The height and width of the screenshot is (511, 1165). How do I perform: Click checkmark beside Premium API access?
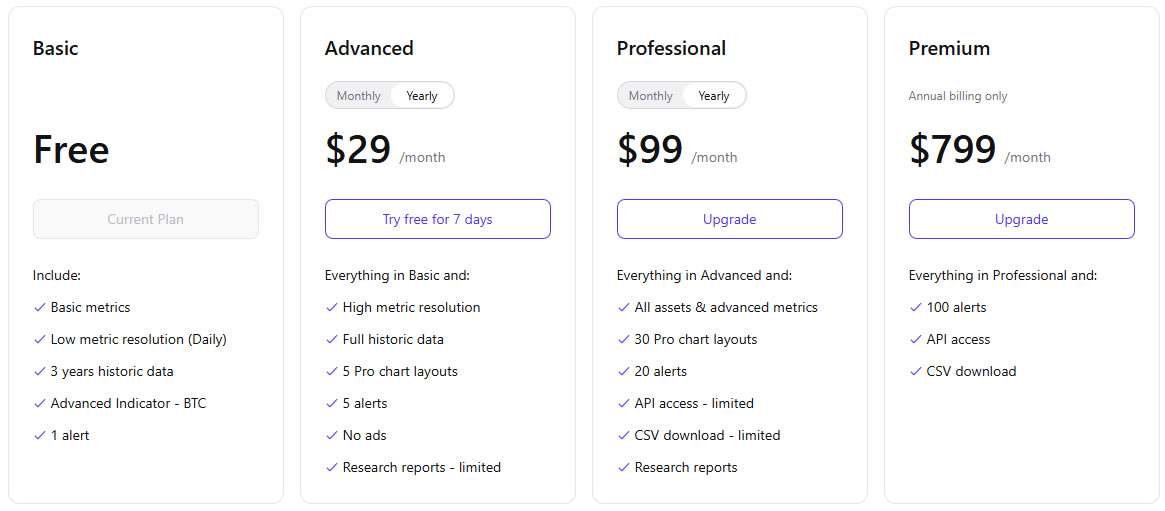916,339
